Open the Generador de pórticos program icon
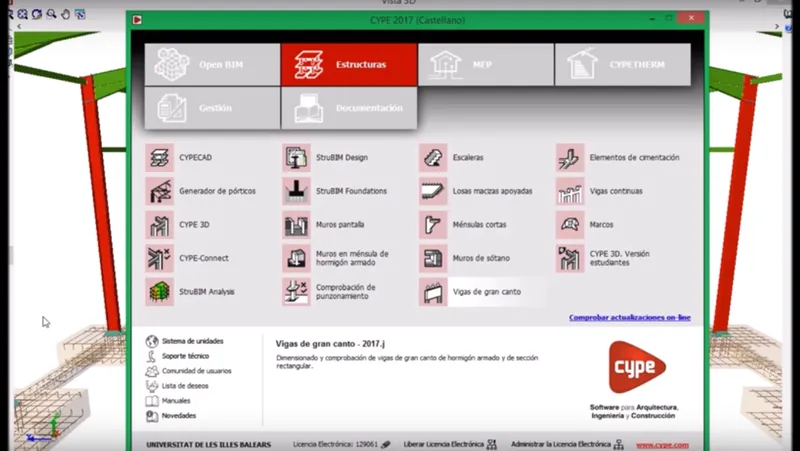Screen dimensions: 800x451 [160, 191]
